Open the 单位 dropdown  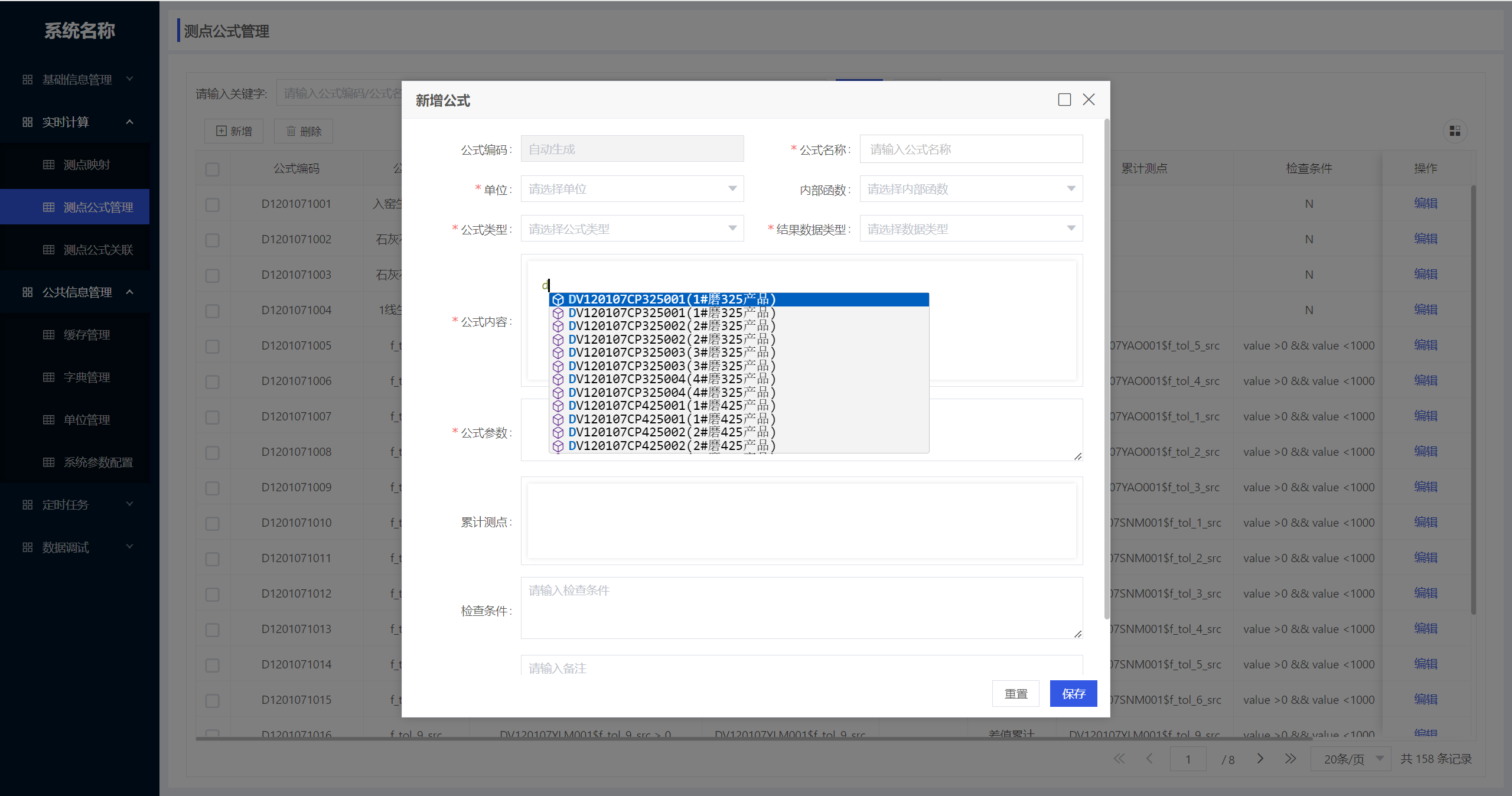click(x=632, y=189)
